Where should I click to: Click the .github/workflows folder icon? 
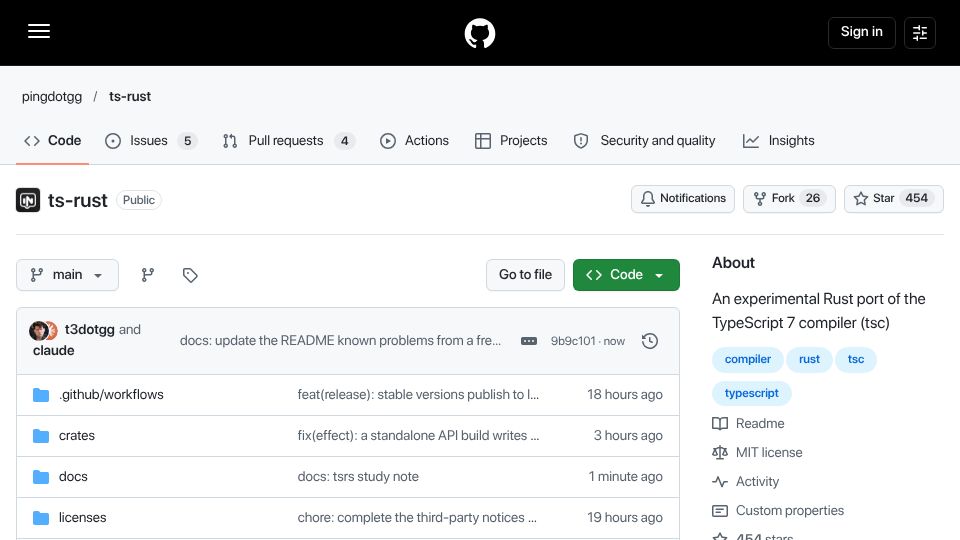click(41, 395)
